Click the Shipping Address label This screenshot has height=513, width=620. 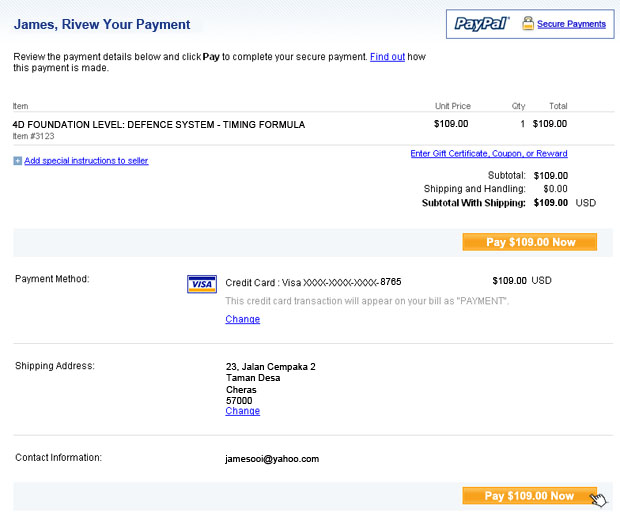tap(55, 366)
